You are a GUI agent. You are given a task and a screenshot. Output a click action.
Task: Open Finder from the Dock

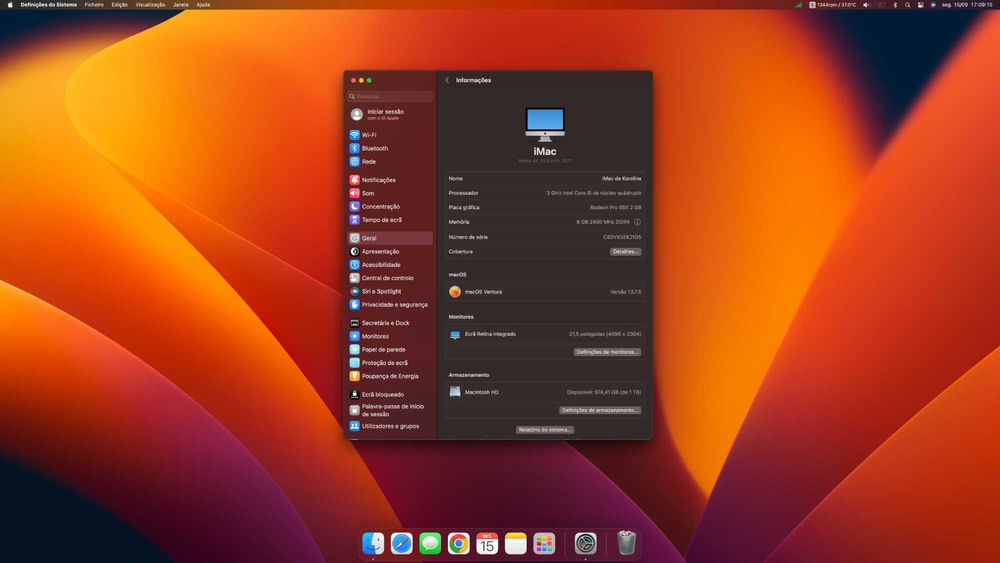pos(373,543)
